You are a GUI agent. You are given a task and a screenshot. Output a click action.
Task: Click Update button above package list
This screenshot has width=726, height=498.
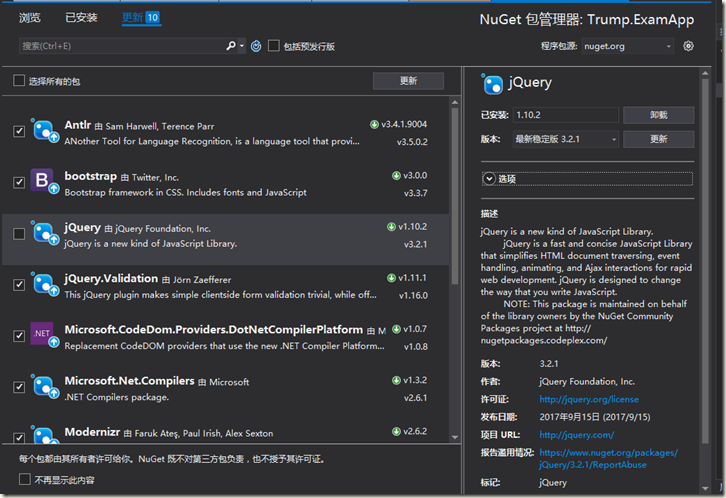(x=408, y=81)
